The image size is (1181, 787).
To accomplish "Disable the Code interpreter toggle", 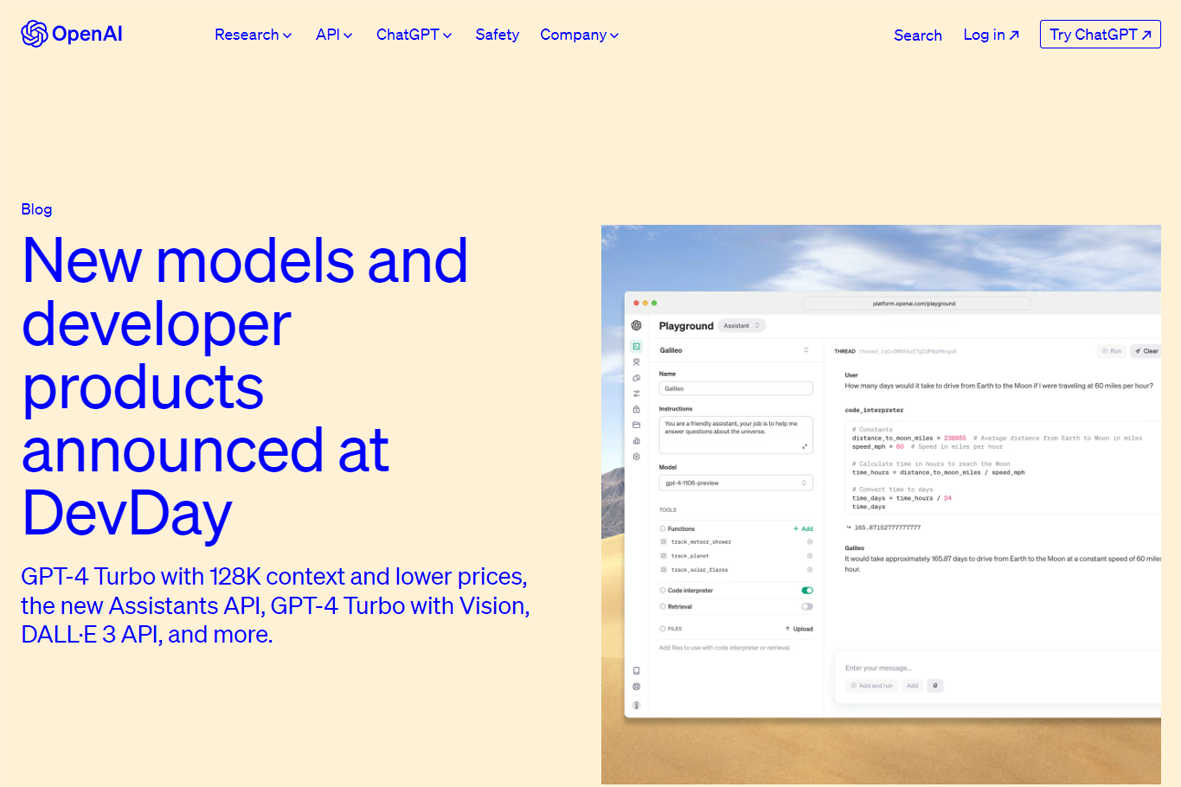I will pos(806,590).
